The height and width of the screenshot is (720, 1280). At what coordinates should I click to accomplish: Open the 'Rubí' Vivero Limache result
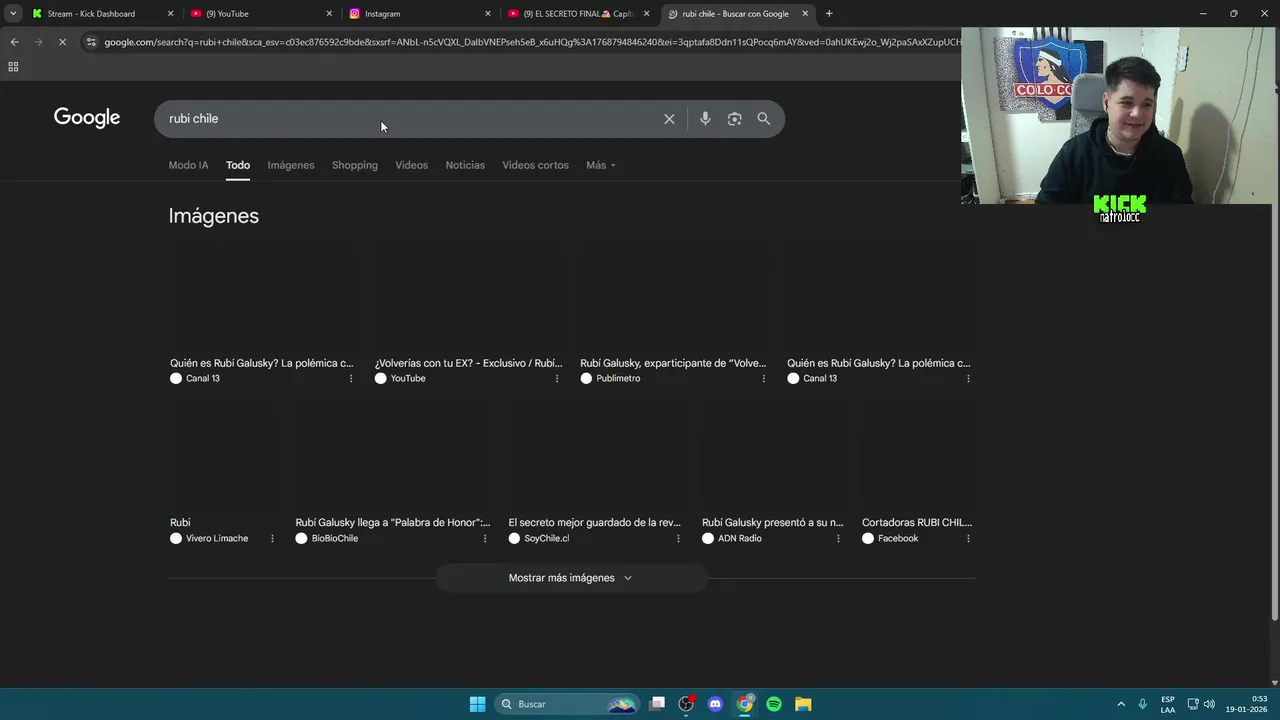pyautogui.click(x=180, y=522)
